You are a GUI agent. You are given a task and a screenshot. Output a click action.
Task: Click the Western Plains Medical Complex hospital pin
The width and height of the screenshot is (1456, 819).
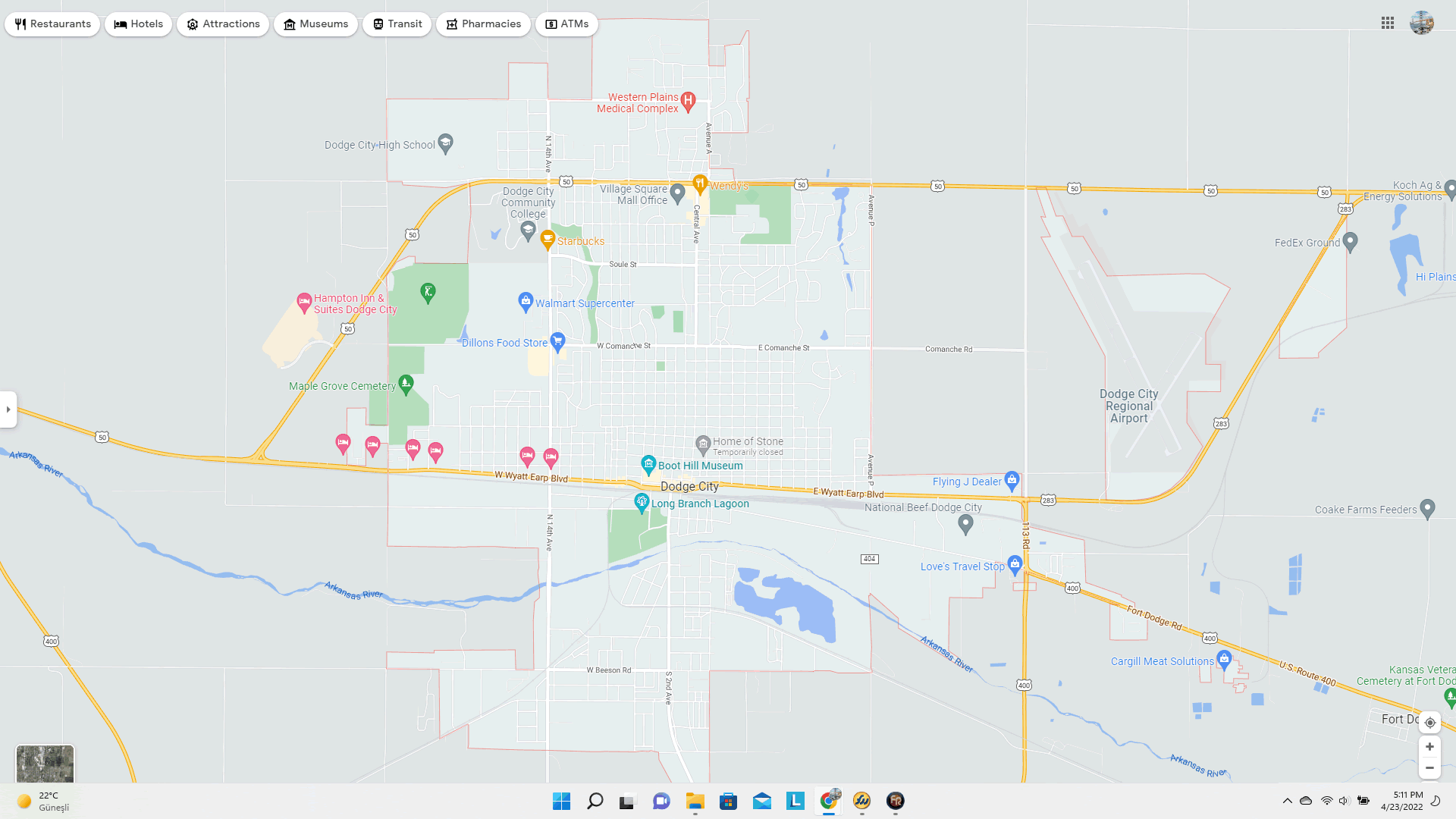688,100
